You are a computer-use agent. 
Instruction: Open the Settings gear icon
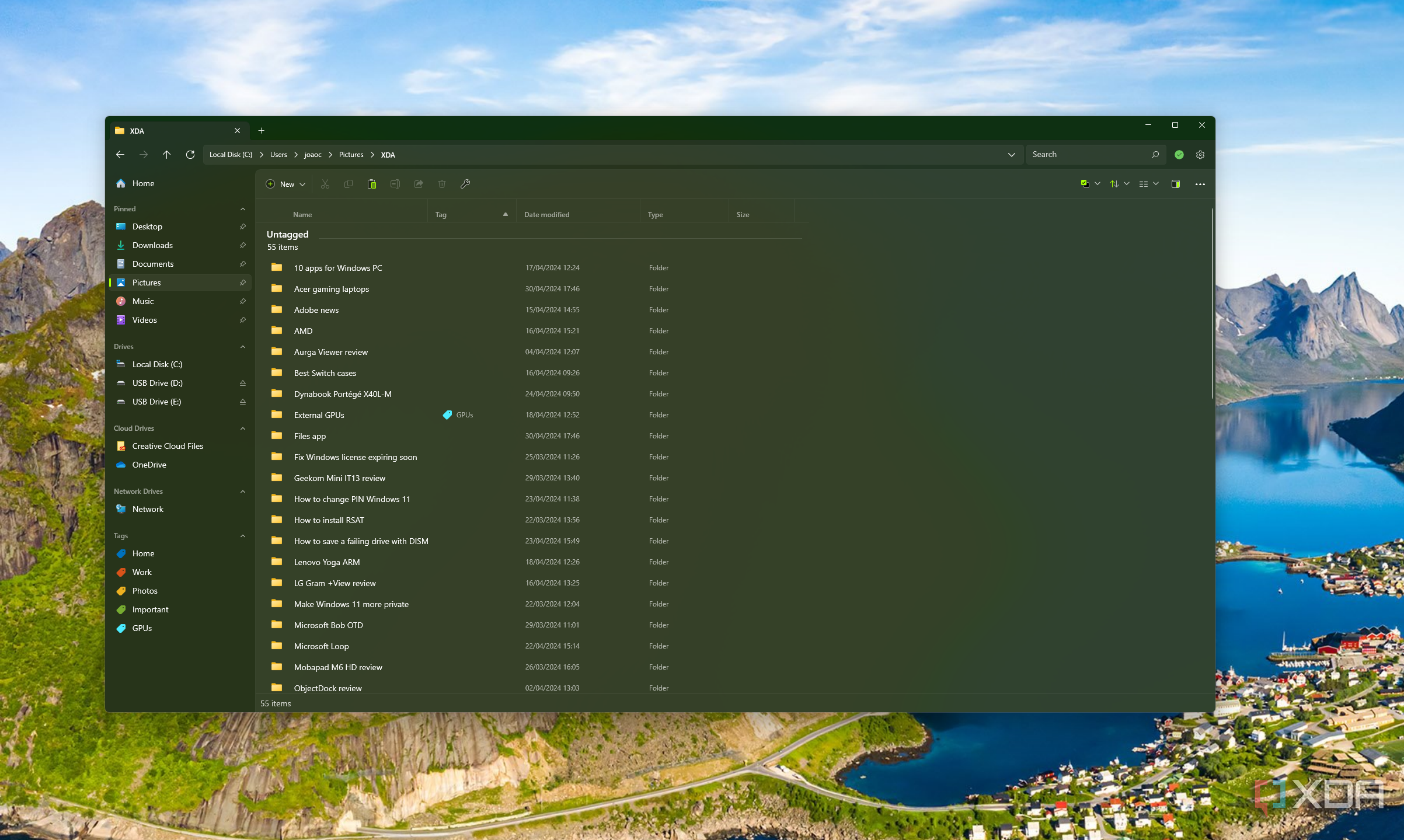point(1200,155)
